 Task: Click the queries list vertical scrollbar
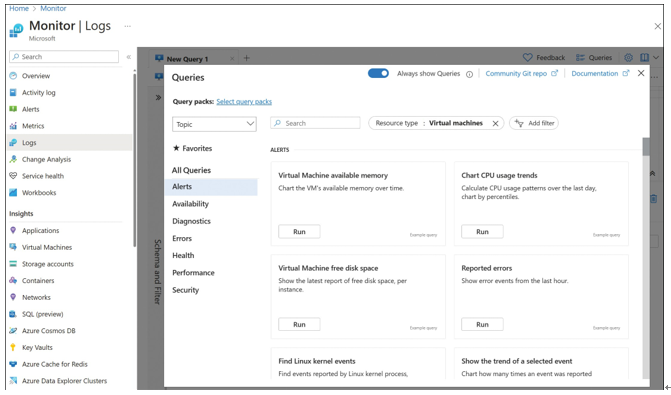point(646,258)
